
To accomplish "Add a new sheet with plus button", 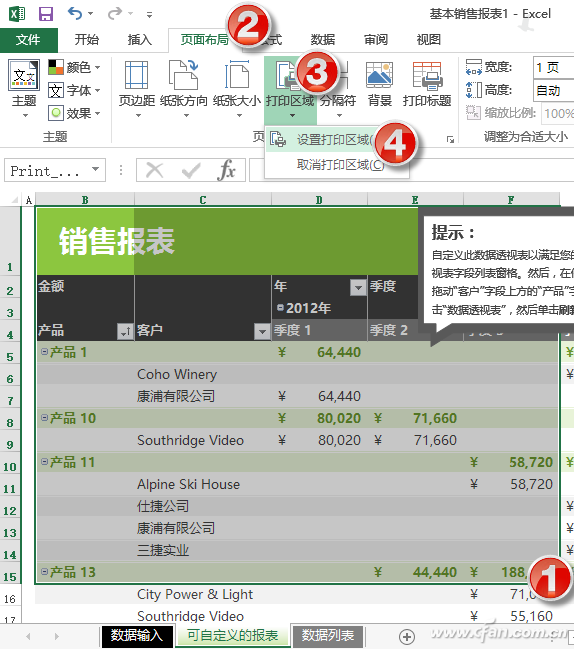I will (x=406, y=636).
